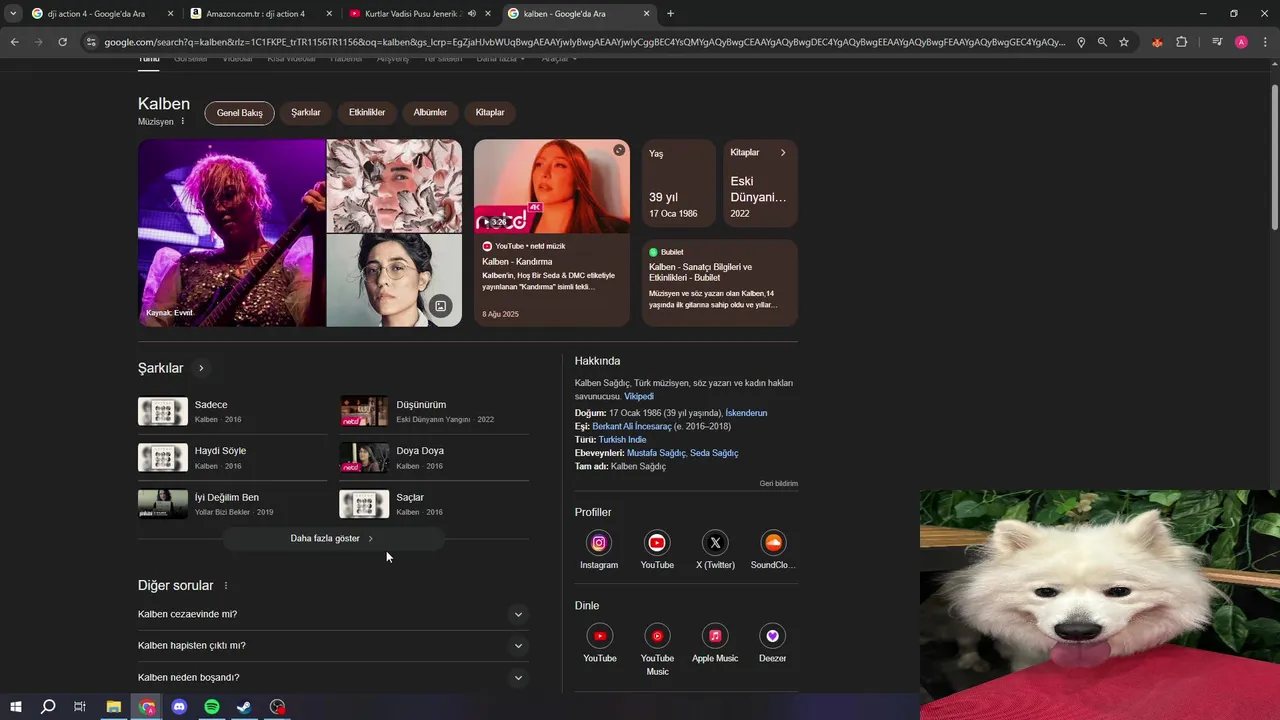Show more songs with Daha fazla göster
This screenshot has width=1280, height=720.
(x=333, y=538)
